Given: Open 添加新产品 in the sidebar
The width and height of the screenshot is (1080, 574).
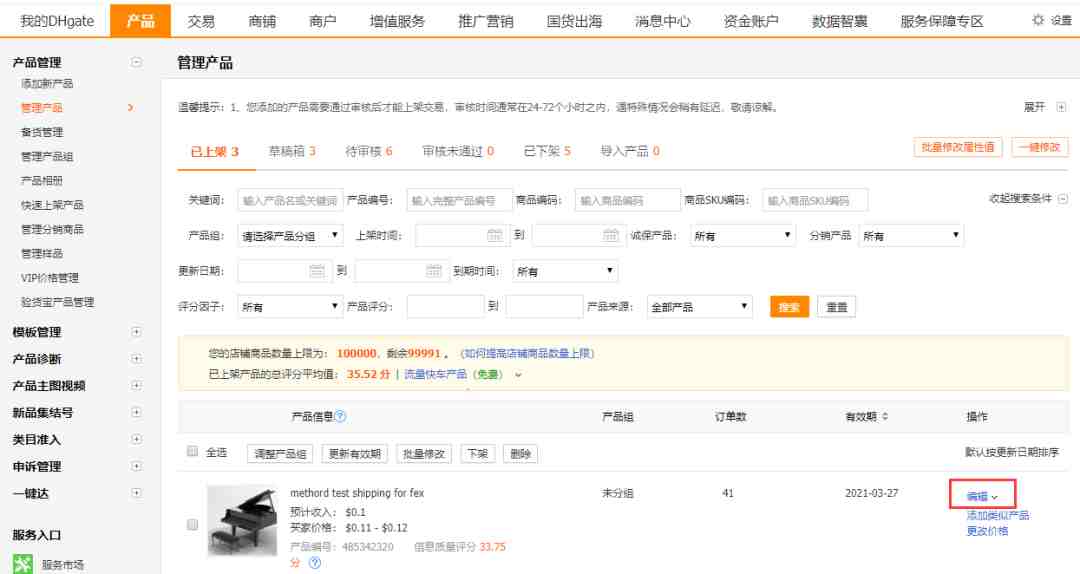Looking at the screenshot, I should pyautogui.click(x=47, y=83).
